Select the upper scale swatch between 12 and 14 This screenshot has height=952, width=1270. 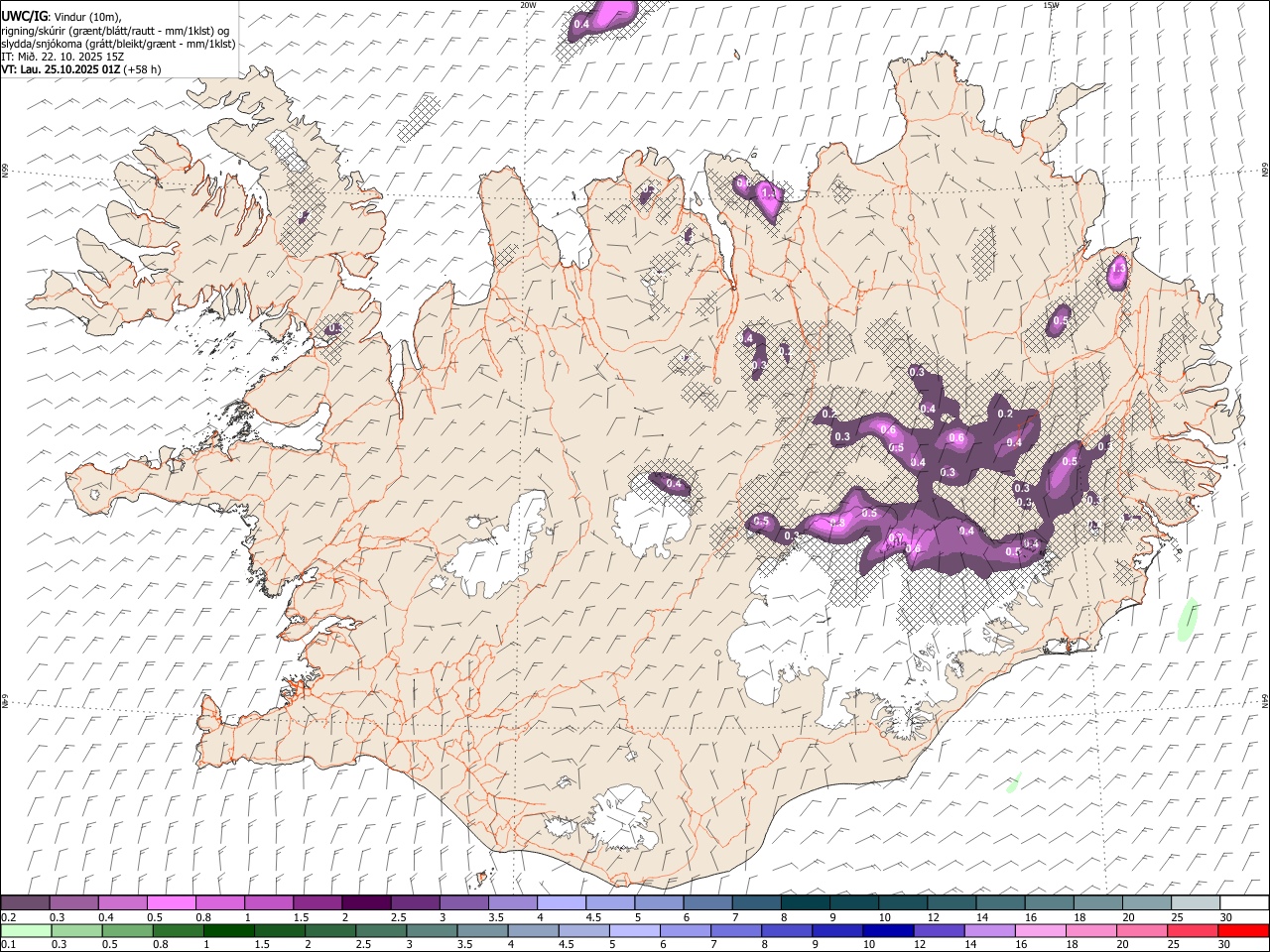pos(952,902)
